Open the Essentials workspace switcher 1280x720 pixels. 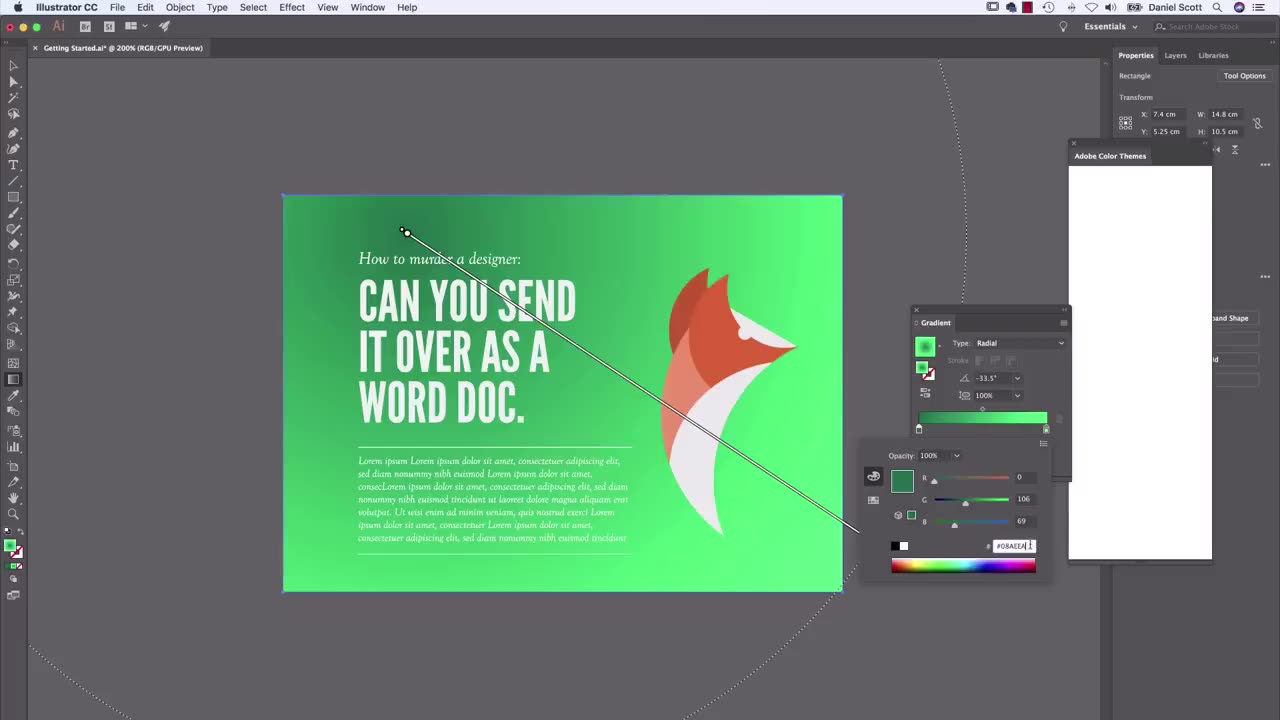click(x=1111, y=26)
